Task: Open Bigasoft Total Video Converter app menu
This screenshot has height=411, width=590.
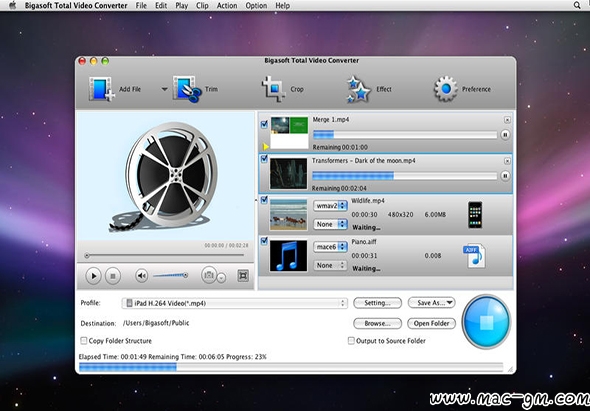Action: pos(76,6)
